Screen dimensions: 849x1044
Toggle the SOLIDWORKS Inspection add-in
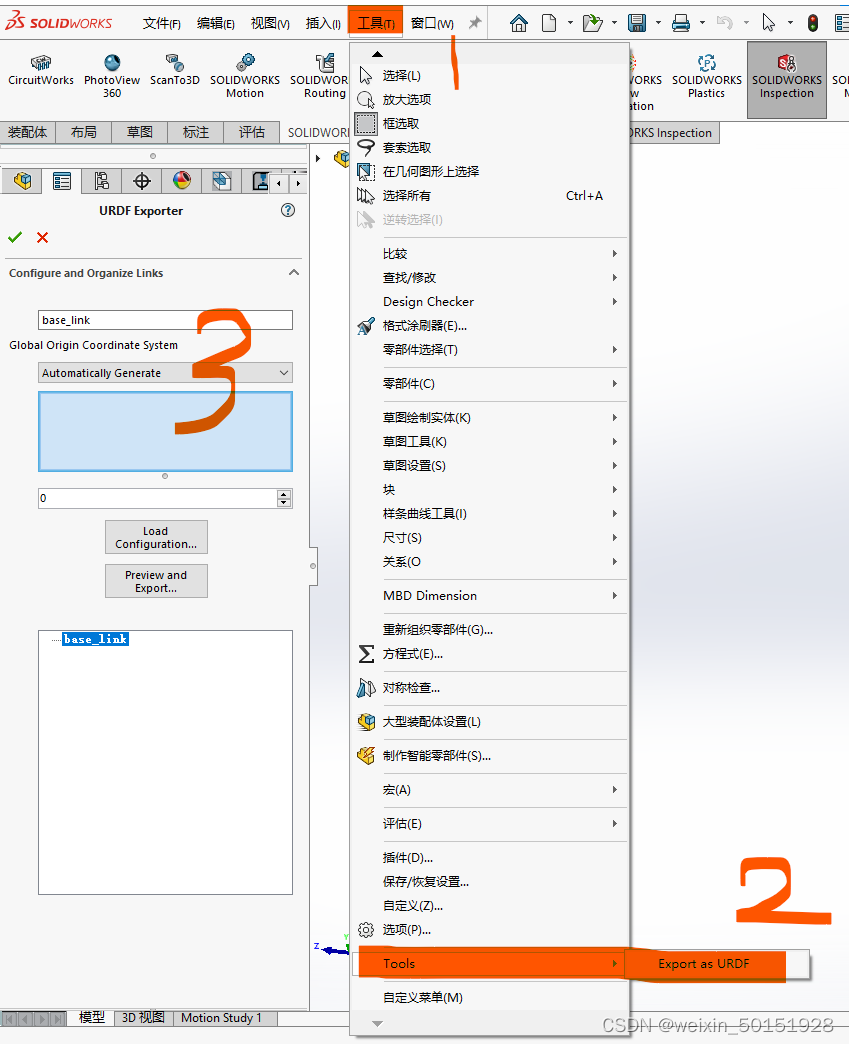[786, 79]
